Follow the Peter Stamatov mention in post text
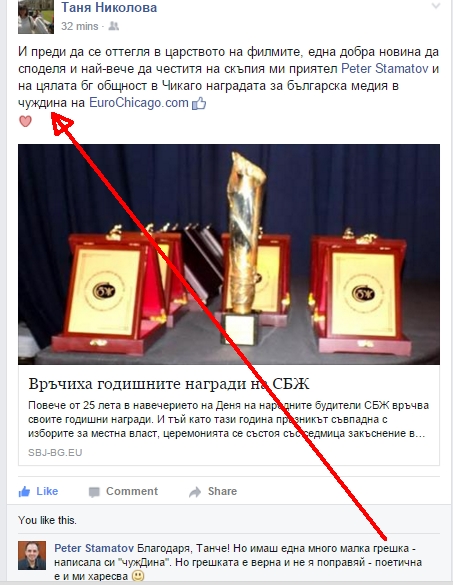 [x=385, y=69]
